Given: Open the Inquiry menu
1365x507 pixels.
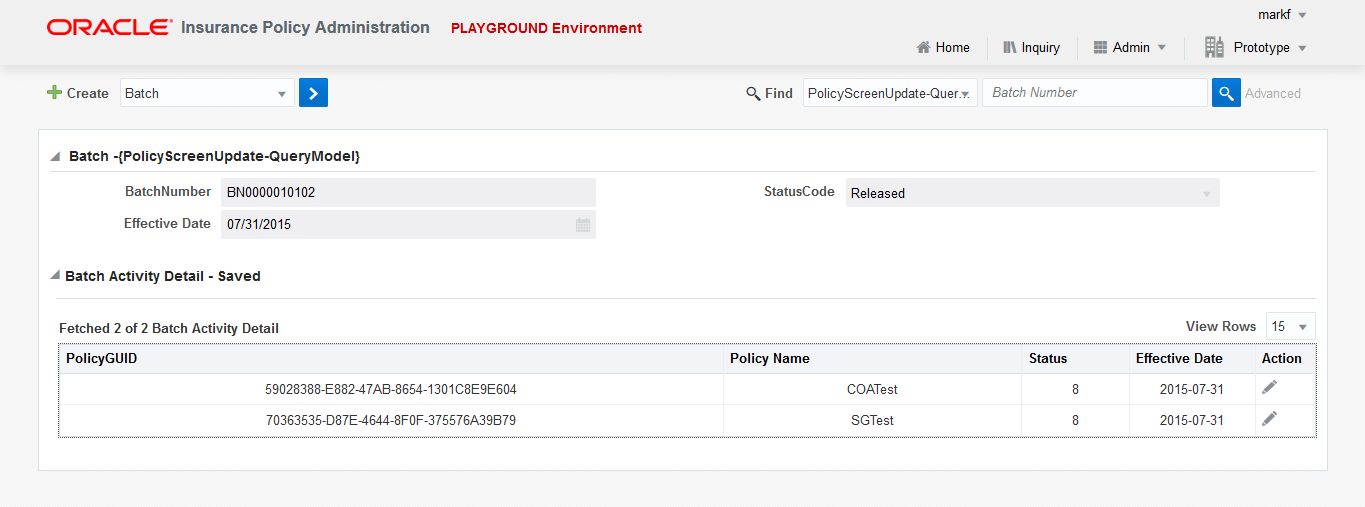Looking at the screenshot, I should click(x=1031, y=47).
